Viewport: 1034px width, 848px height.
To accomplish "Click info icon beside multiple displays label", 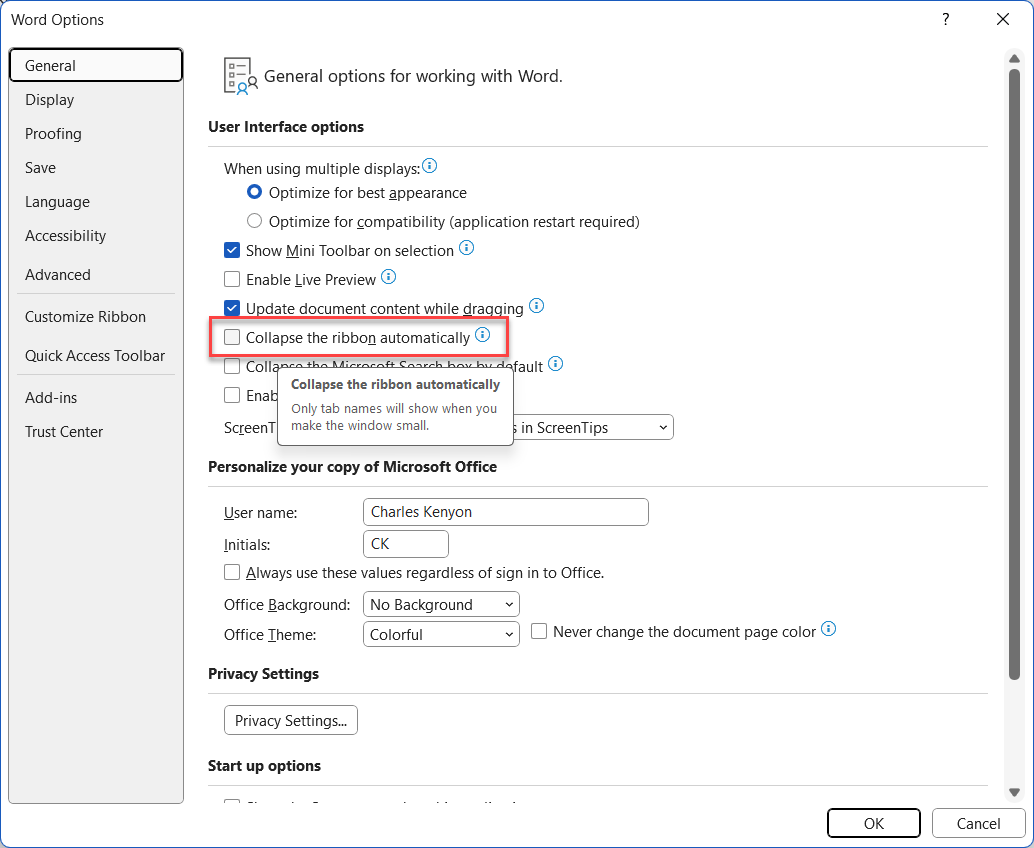I will [430, 166].
